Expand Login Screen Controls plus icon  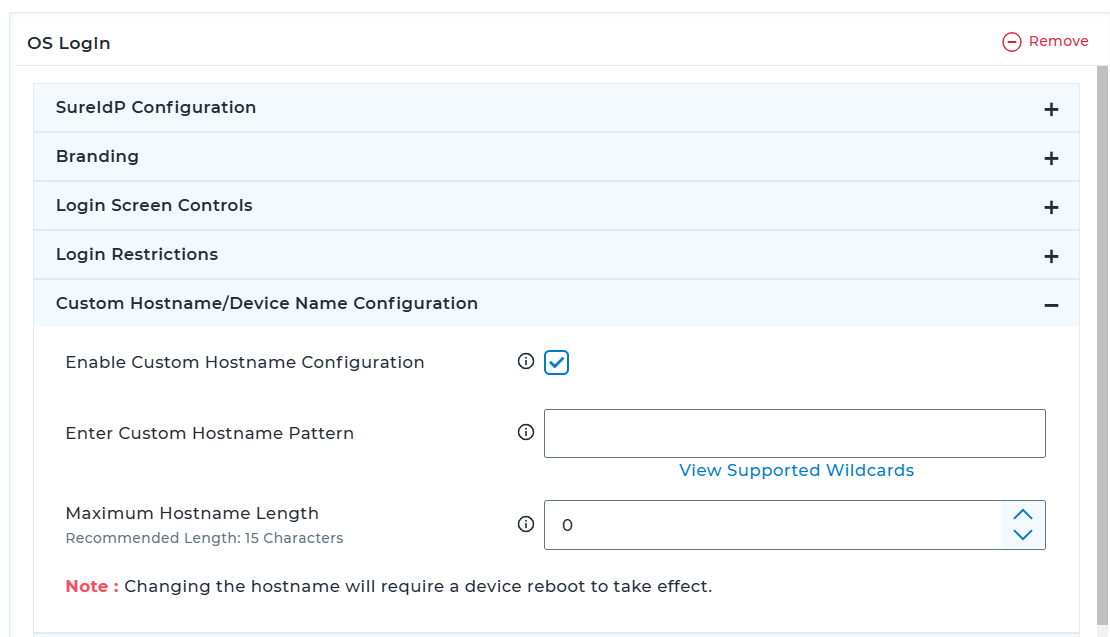pyautogui.click(x=1051, y=207)
